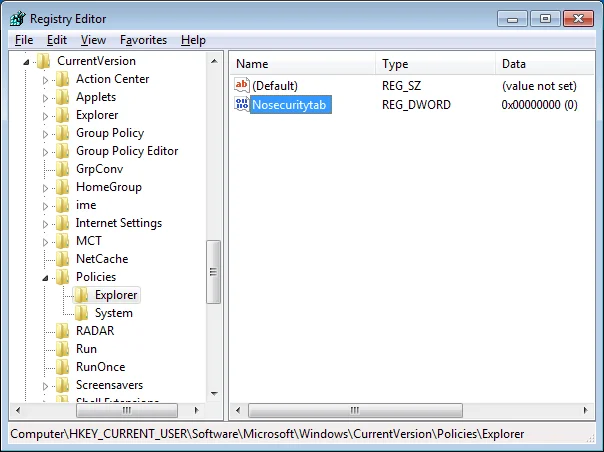Select the (Default) value name
Viewport: 604px width, 452px height.
click(275, 86)
